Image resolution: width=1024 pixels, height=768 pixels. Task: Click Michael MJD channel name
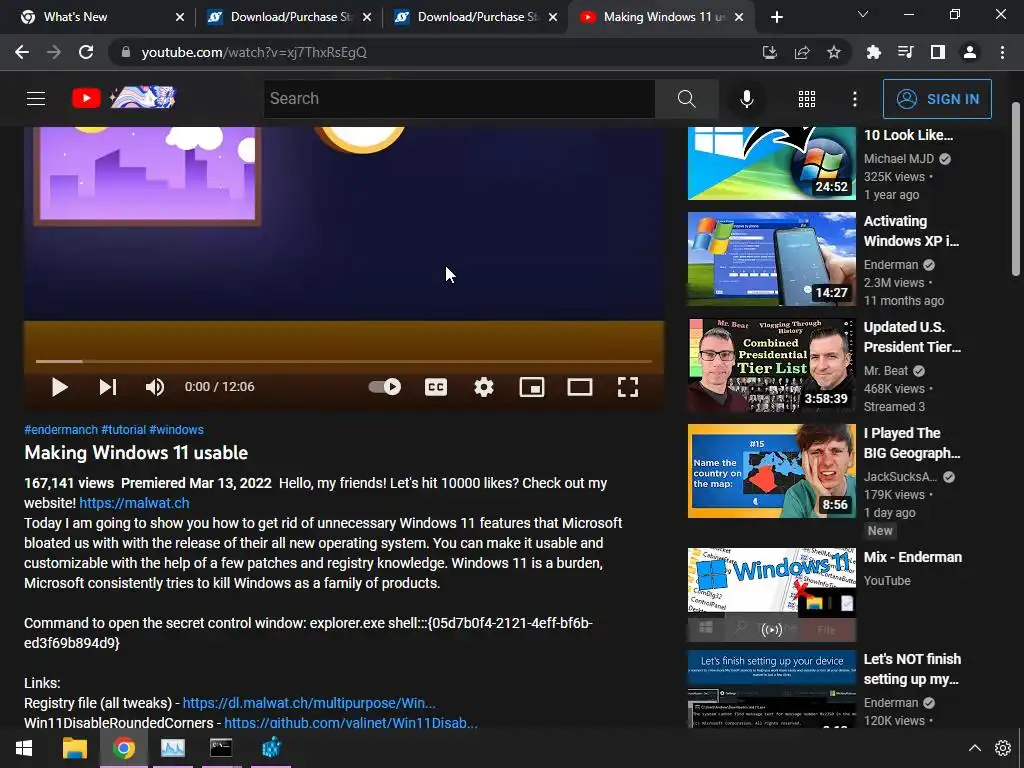[899, 159]
